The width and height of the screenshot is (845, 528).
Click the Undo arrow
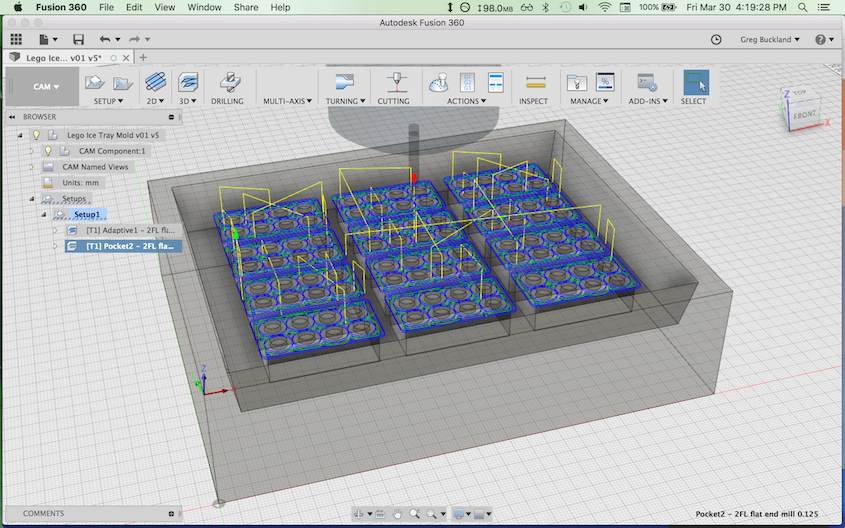tap(105, 39)
